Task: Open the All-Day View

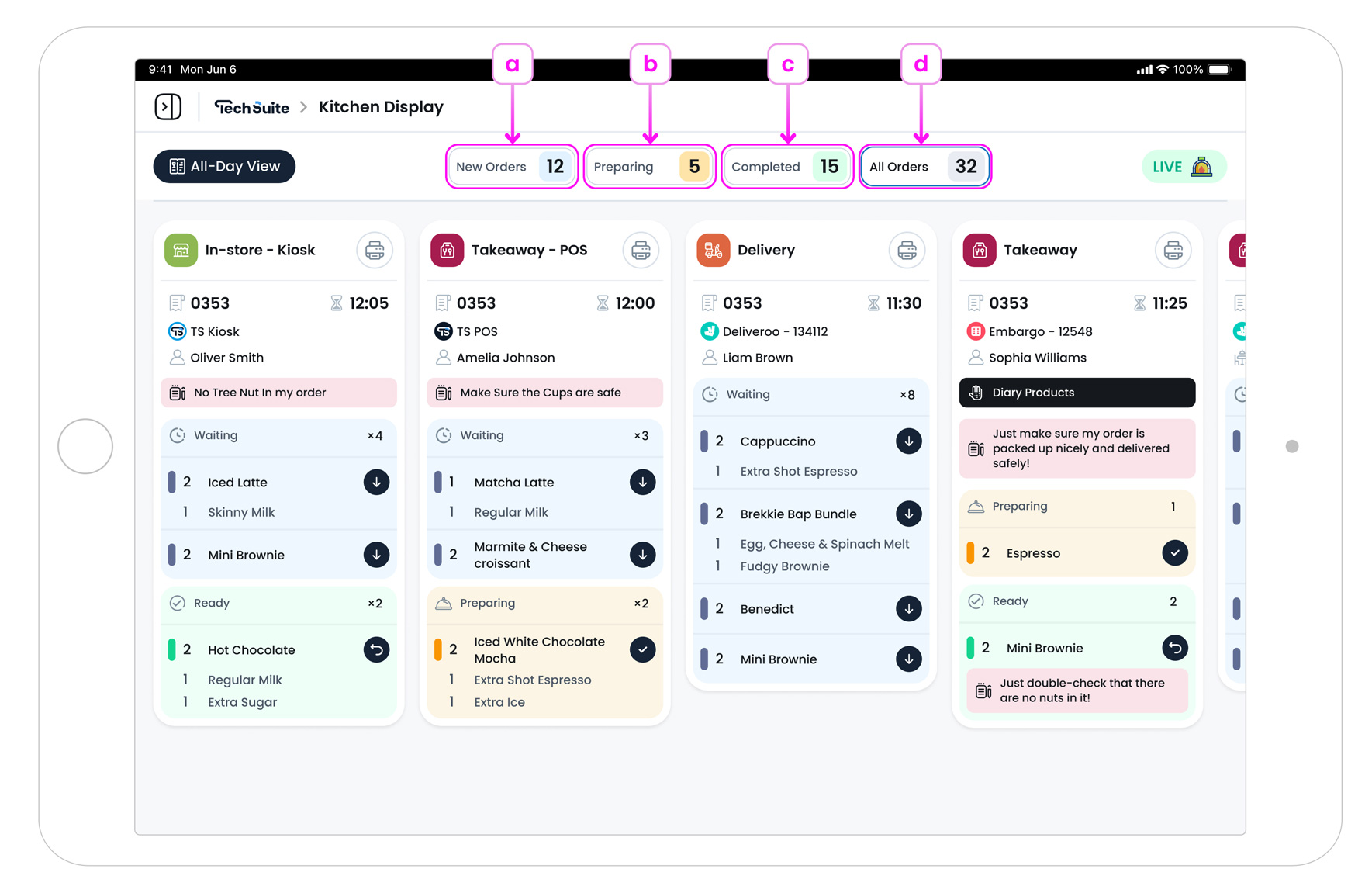Action: (224, 167)
